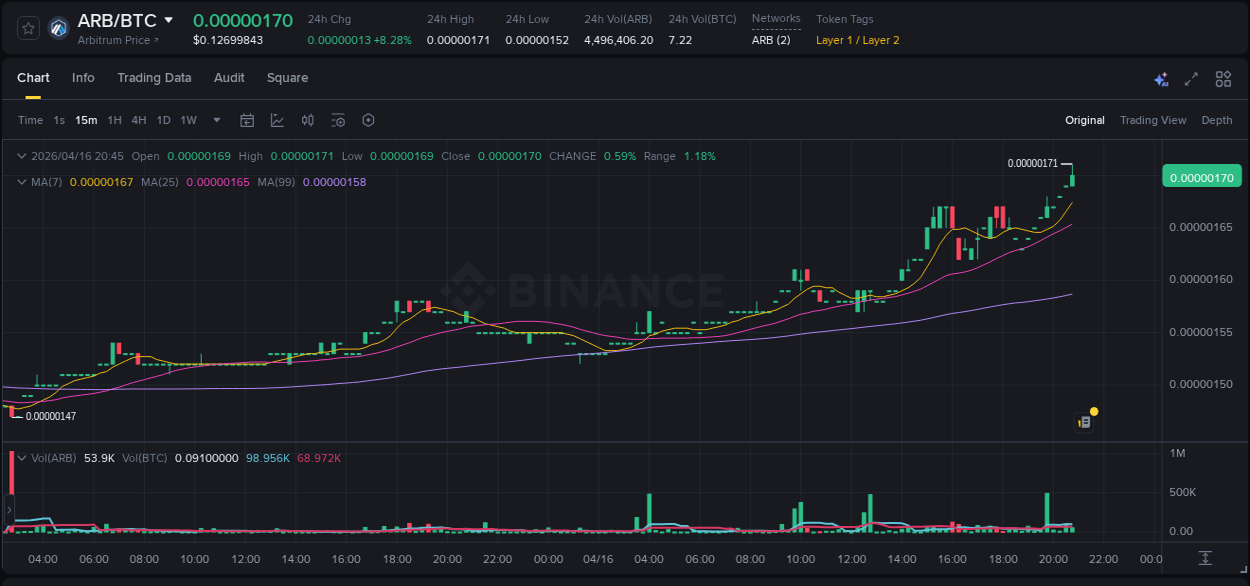Open the chart display settings icon
The height and width of the screenshot is (586, 1250).
(338, 120)
